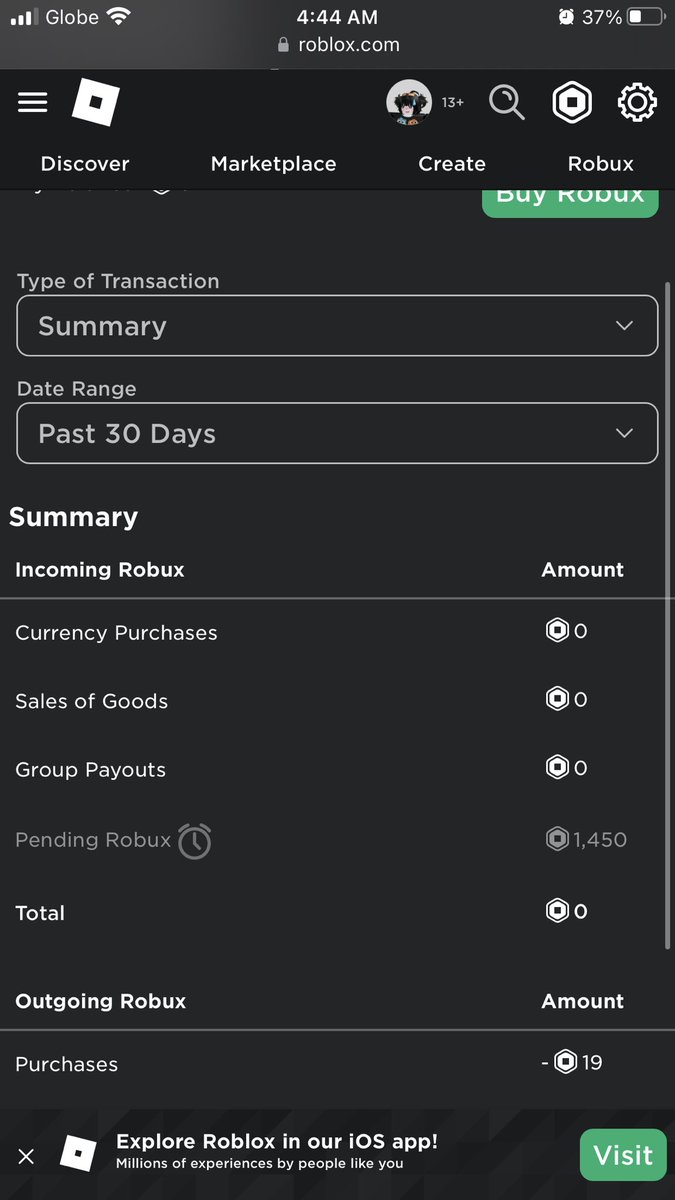675x1200 pixels.
Task: Select the Sales of Goods row label
Action: point(92,701)
